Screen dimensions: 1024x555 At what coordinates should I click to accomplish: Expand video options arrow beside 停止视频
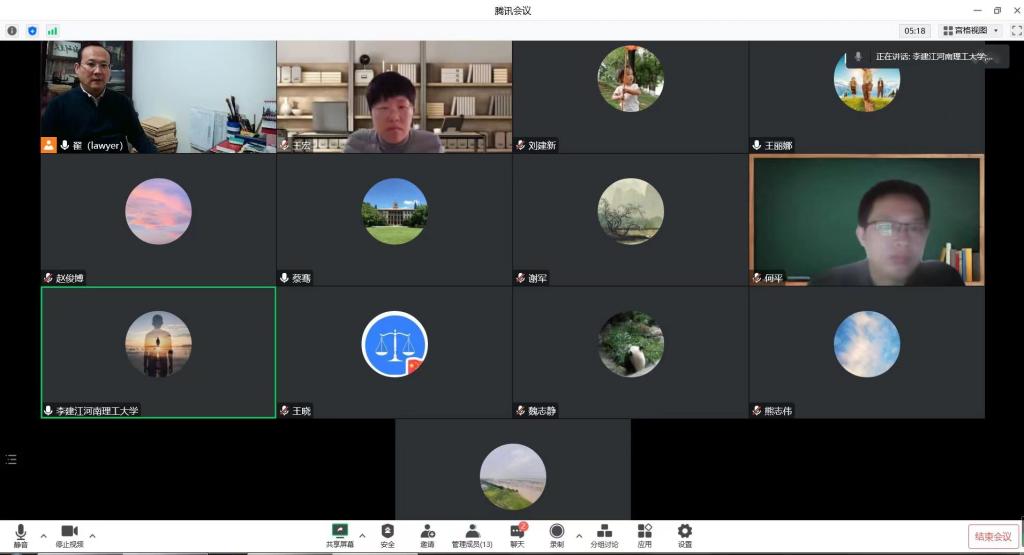[x=93, y=535]
